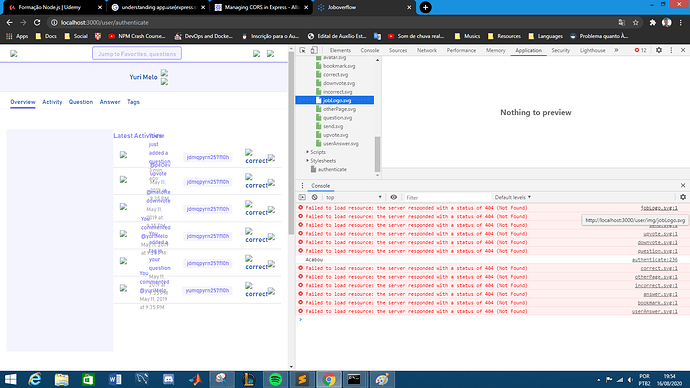The image size is (690, 388).
Task: Toggle the live expression eye icon
Action: 393,198
